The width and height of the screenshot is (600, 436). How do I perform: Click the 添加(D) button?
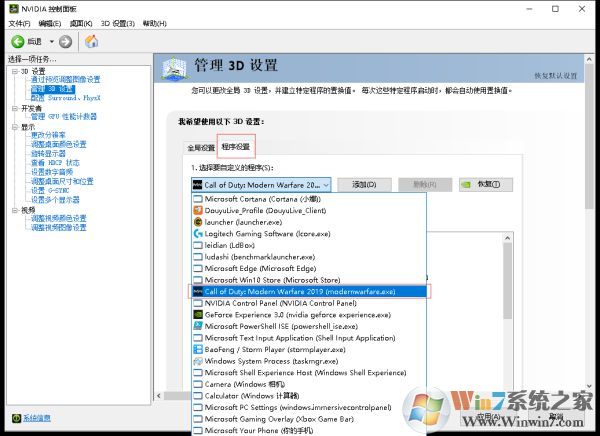(x=364, y=185)
